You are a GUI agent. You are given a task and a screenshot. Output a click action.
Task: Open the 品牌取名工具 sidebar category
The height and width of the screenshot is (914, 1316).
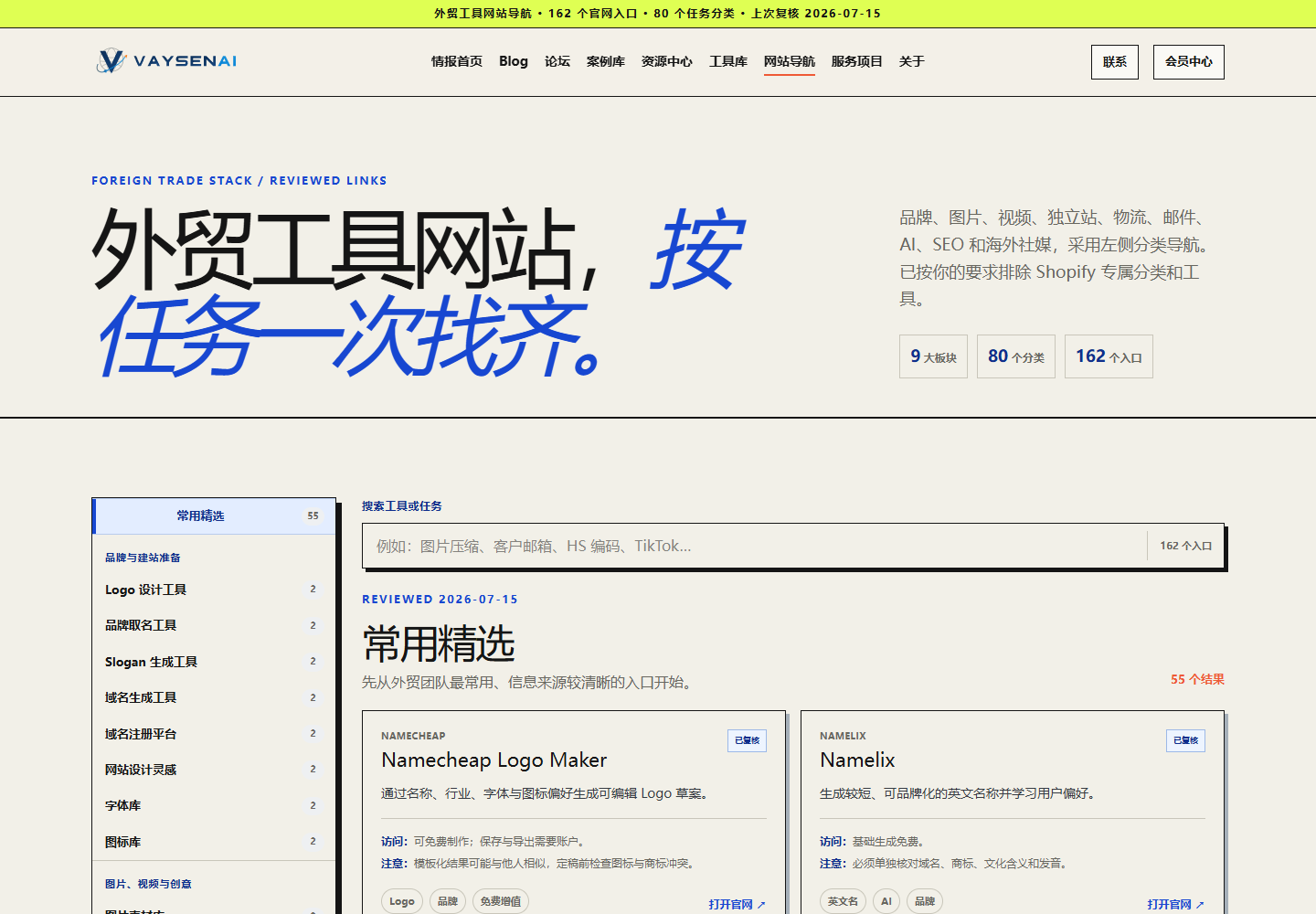point(214,625)
